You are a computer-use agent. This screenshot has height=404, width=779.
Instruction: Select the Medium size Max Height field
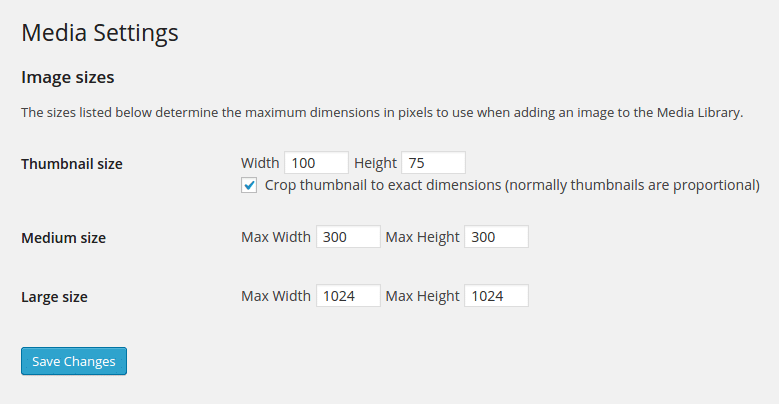(496, 237)
